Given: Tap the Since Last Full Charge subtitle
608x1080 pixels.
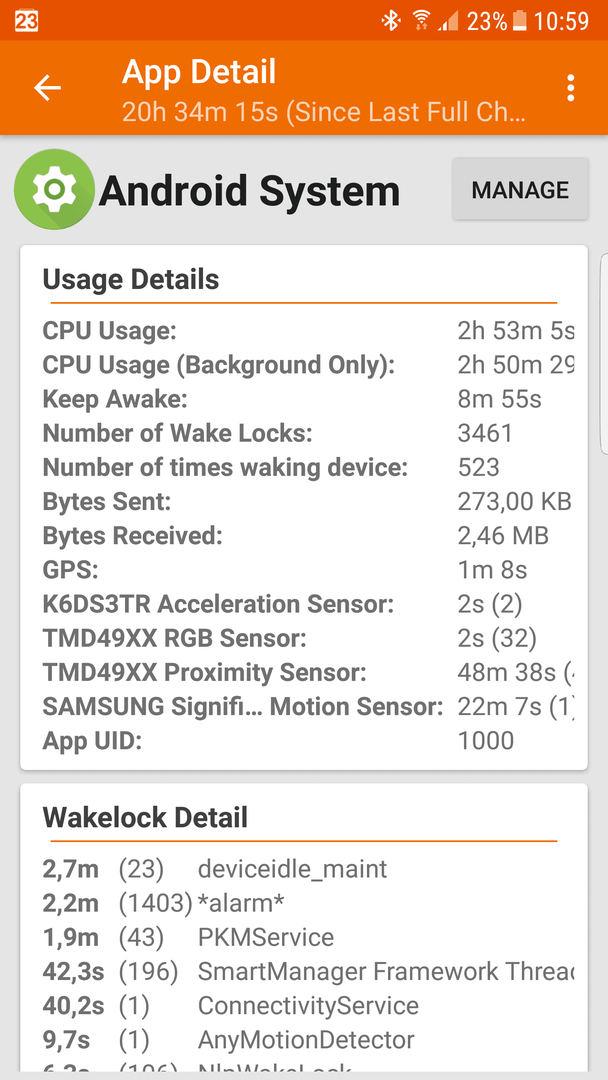Looking at the screenshot, I should tap(324, 111).
